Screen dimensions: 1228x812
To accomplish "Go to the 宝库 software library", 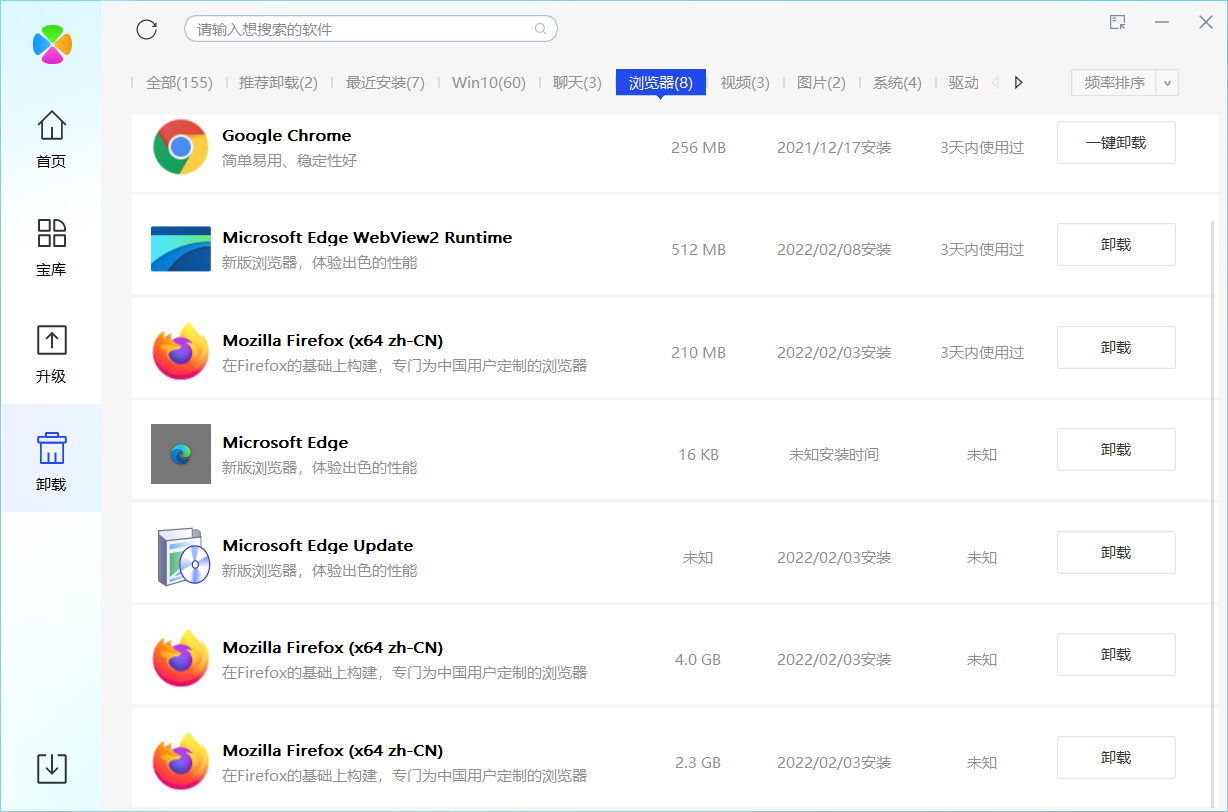I will point(51,247).
